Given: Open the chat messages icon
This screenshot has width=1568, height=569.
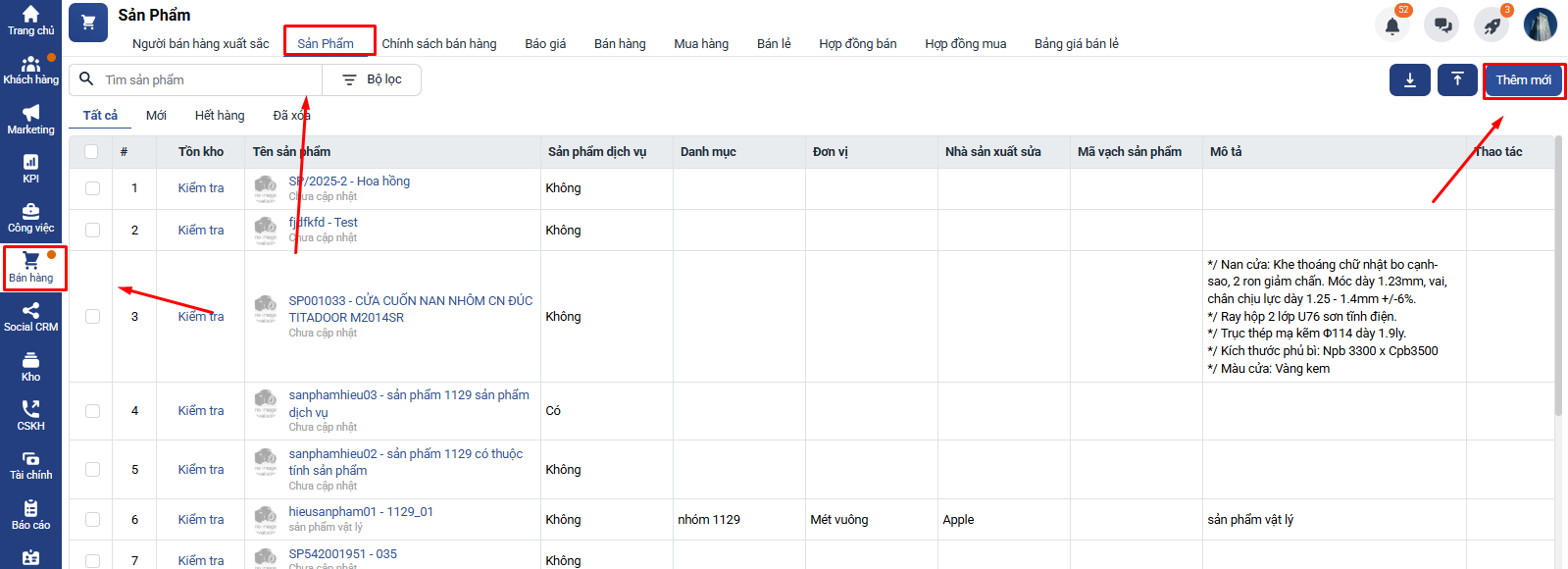Looking at the screenshot, I should click(1442, 26).
